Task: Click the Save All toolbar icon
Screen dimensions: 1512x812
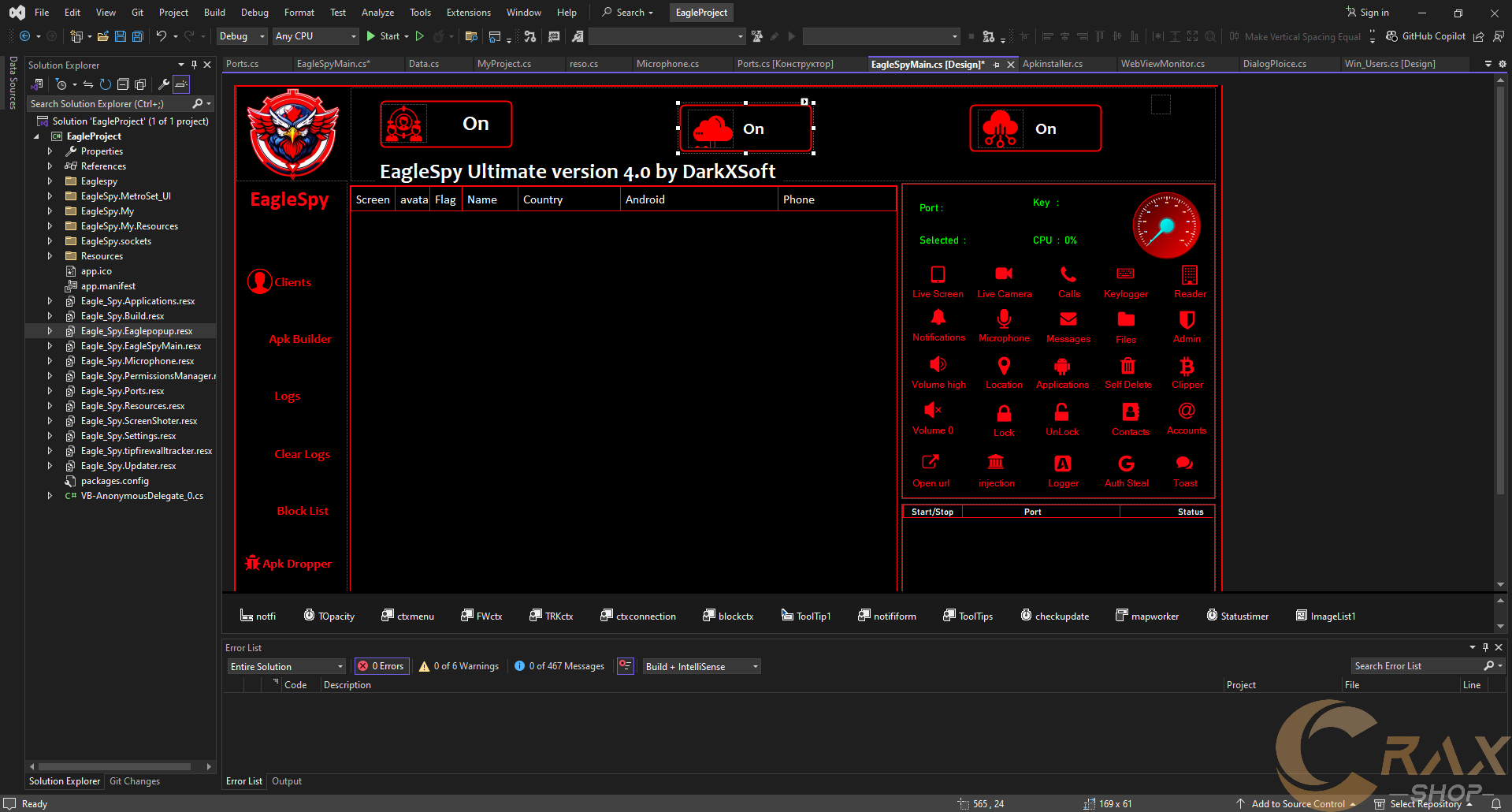Action: point(137,36)
